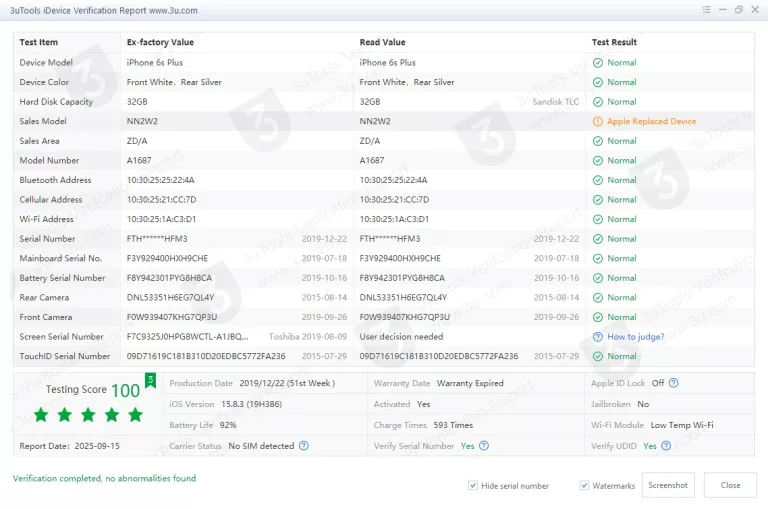Image resolution: width=768 pixels, height=509 pixels.
Task: Disable the Watermarks checkbox
Action: pyautogui.click(x=584, y=486)
